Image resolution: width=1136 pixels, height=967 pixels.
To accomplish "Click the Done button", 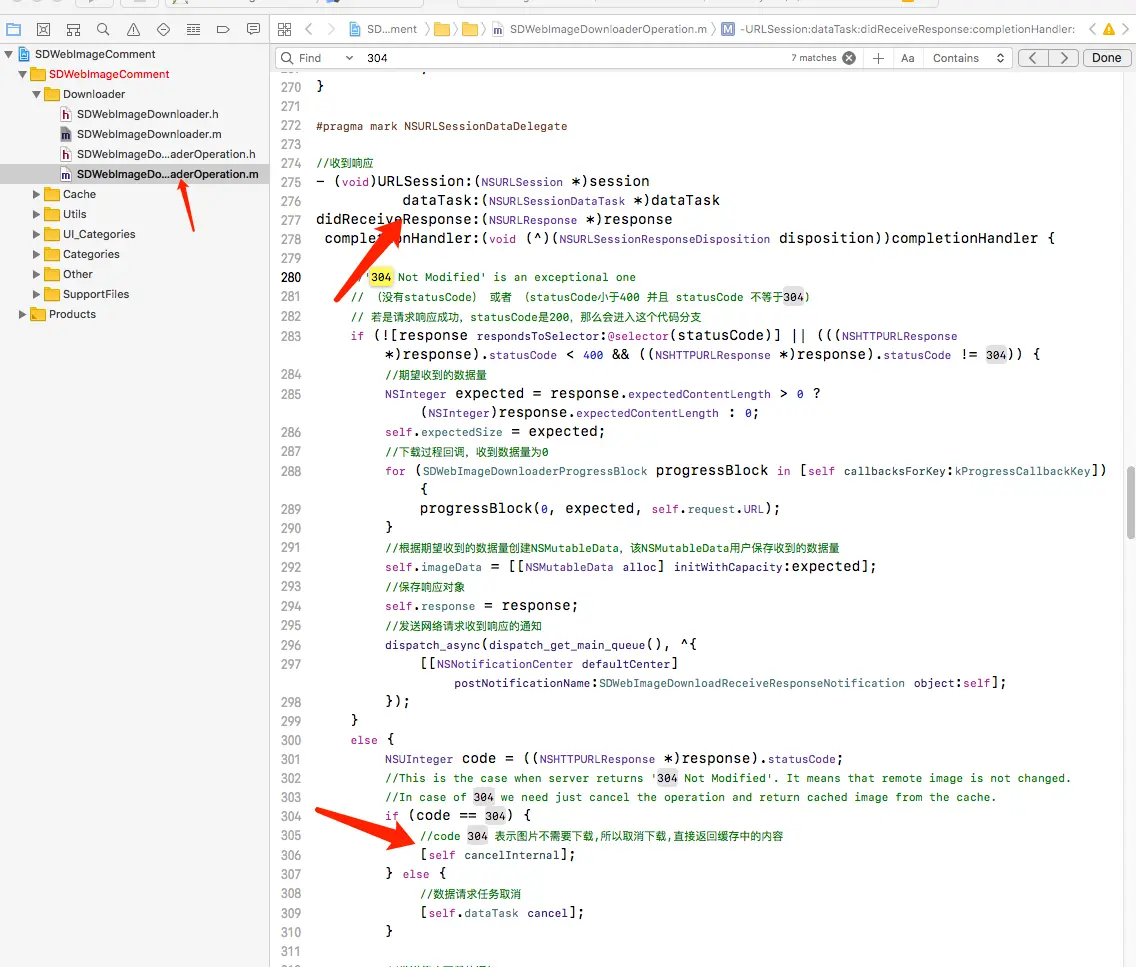I will point(1106,58).
